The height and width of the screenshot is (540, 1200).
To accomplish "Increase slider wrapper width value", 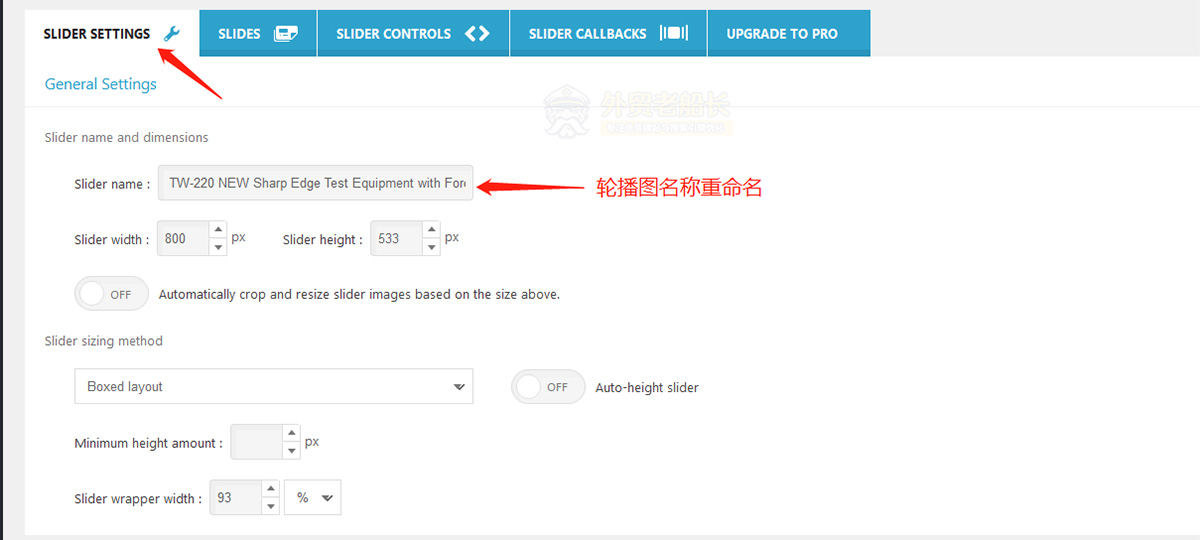I will click(270, 489).
